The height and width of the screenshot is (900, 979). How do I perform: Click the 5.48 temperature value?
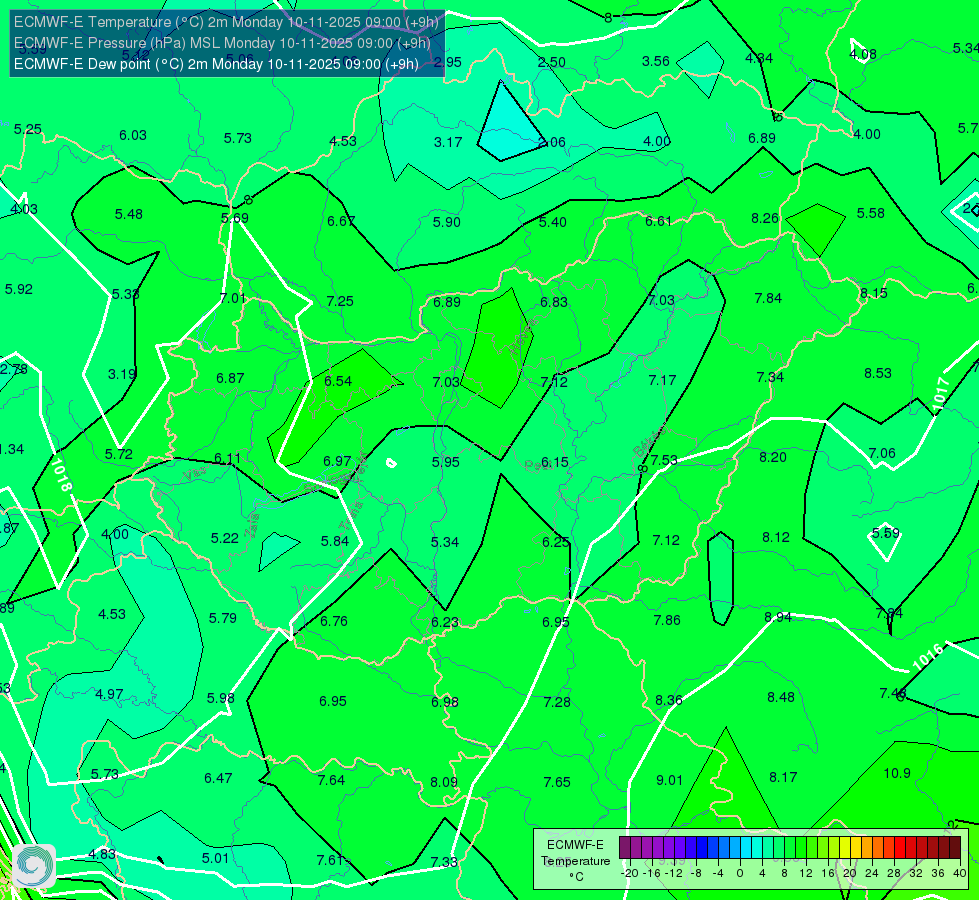tap(129, 214)
